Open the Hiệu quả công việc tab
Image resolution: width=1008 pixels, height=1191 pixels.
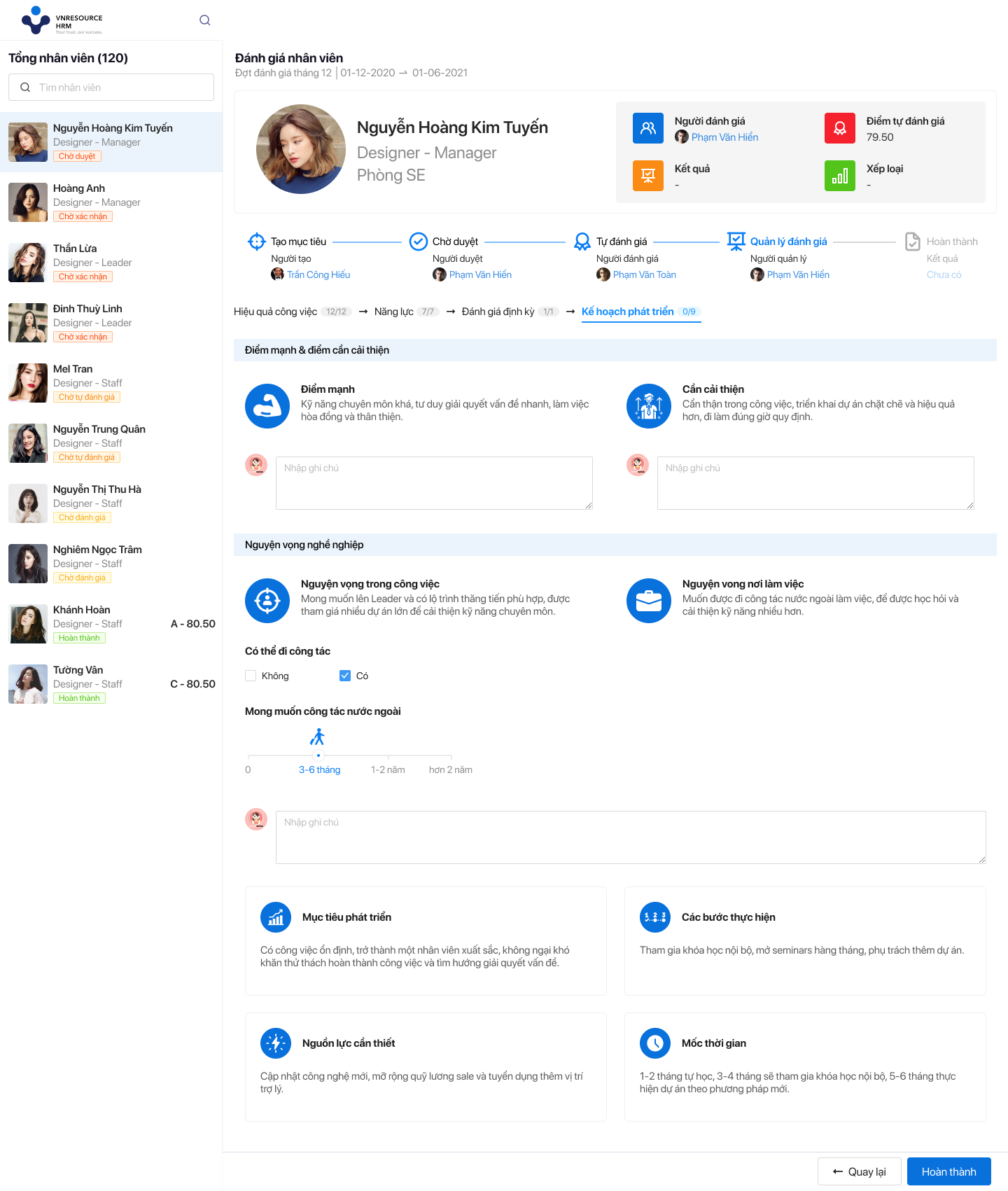(275, 312)
